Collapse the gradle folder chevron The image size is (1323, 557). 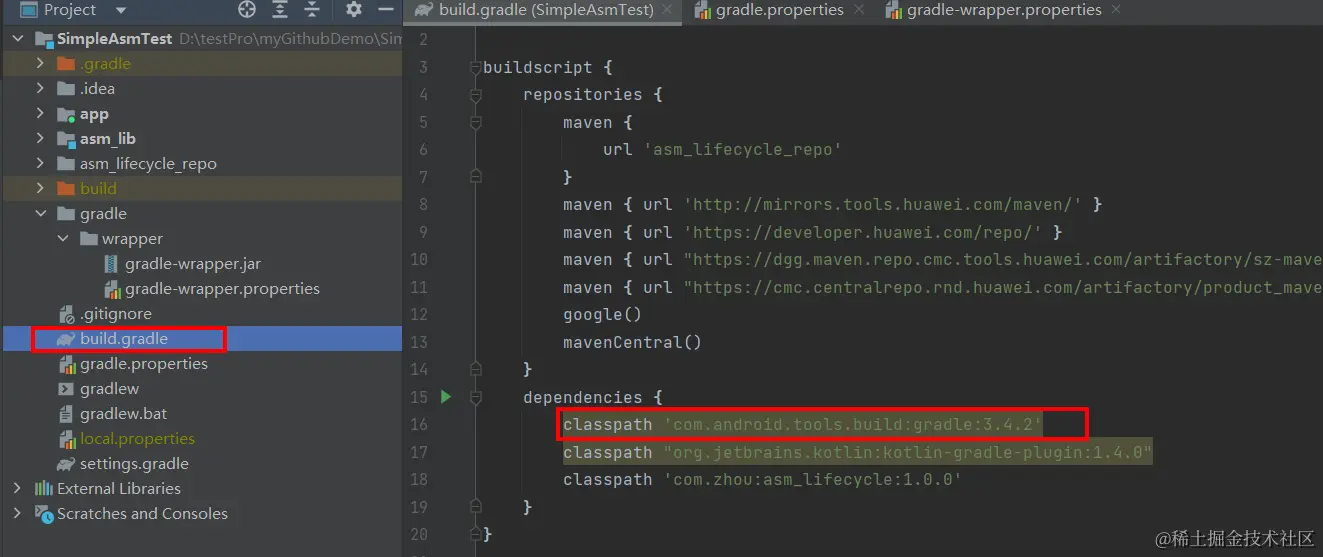click(40, 214)
